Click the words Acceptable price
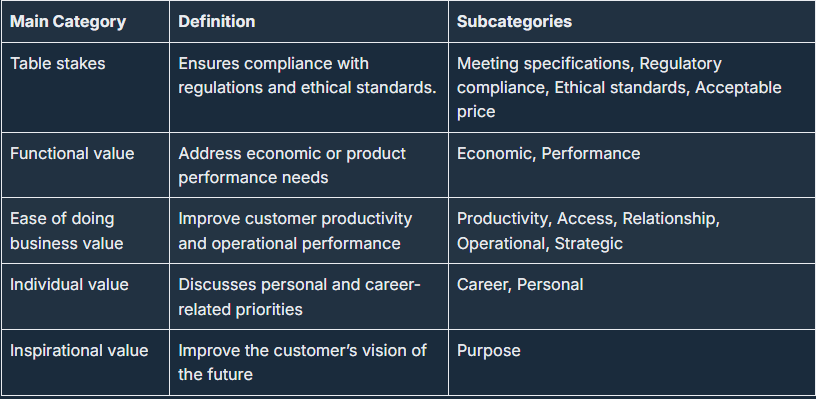816x399 pixels. (619, 99)
